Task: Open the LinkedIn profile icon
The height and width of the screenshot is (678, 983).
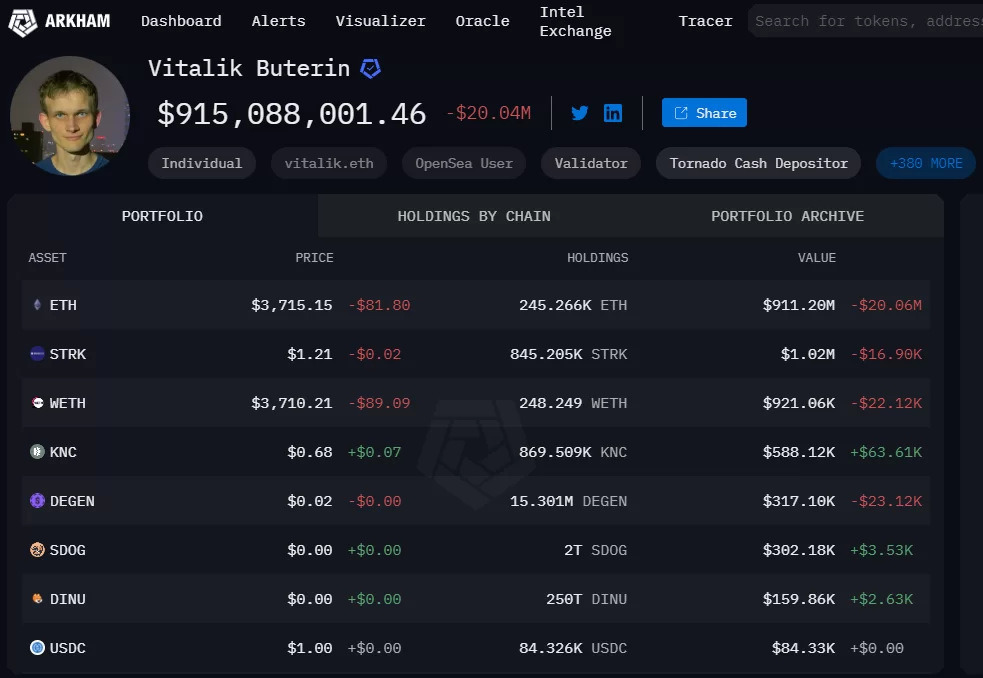Action: tap(613, 113)
